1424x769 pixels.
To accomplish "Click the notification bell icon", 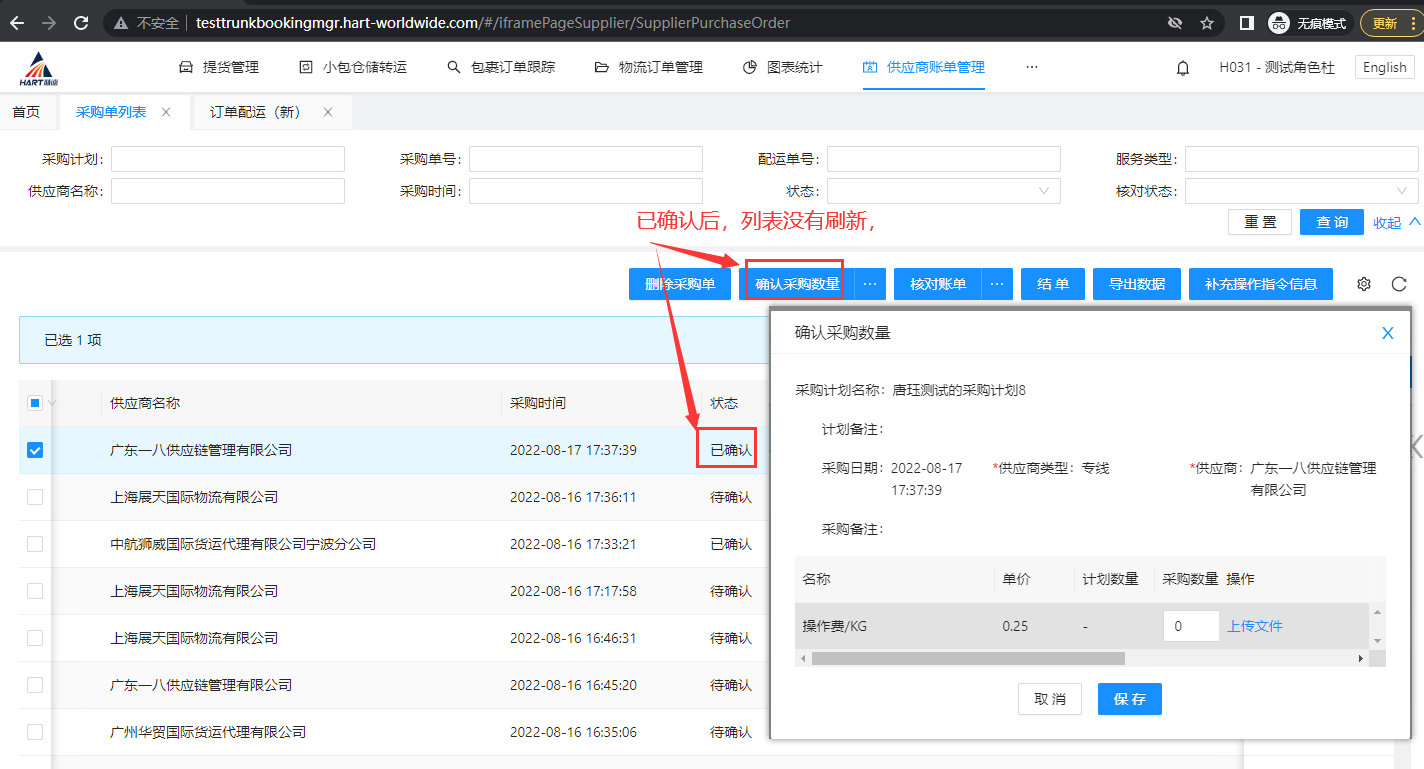I will [1183, 68].
